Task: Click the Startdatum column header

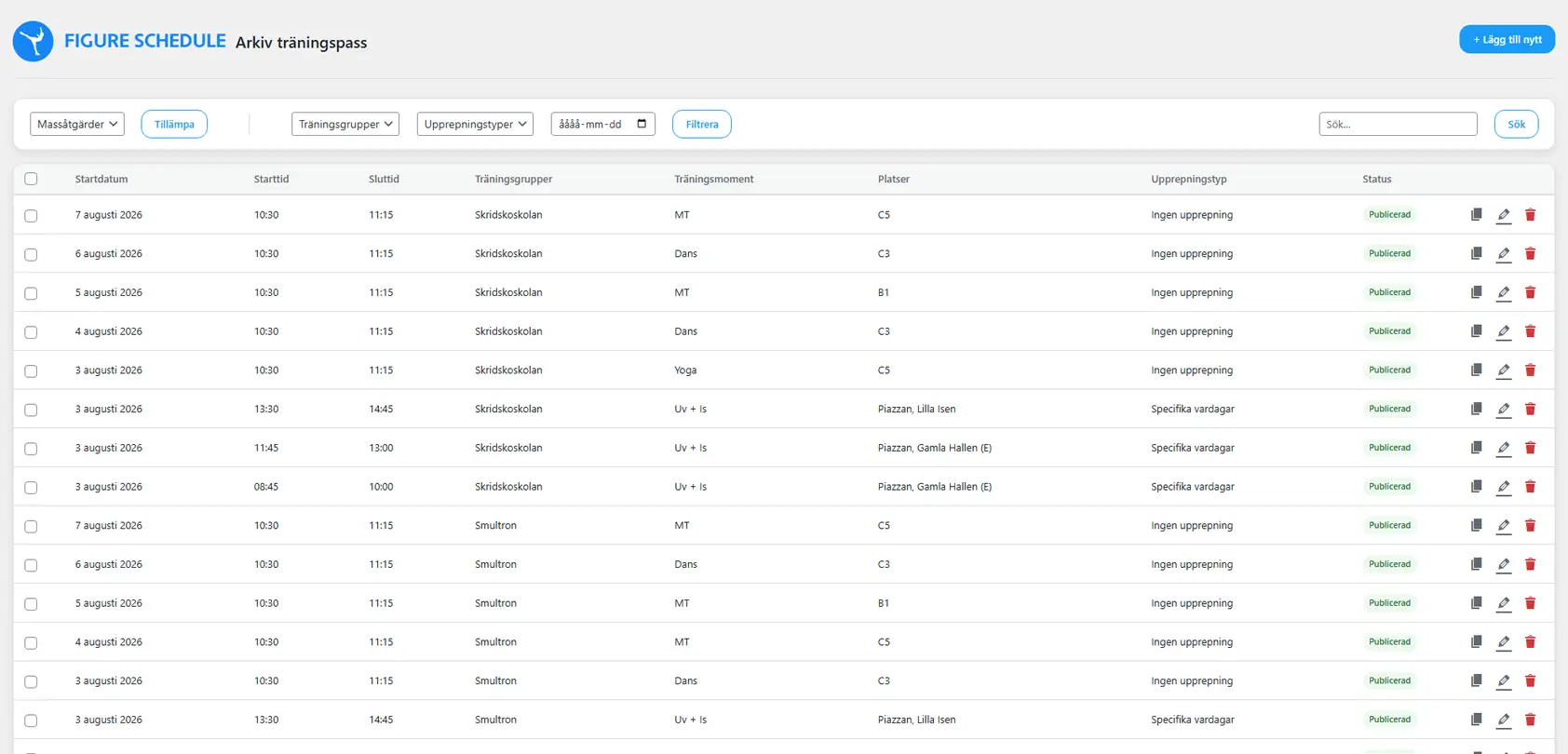Action: pos(101,179)
